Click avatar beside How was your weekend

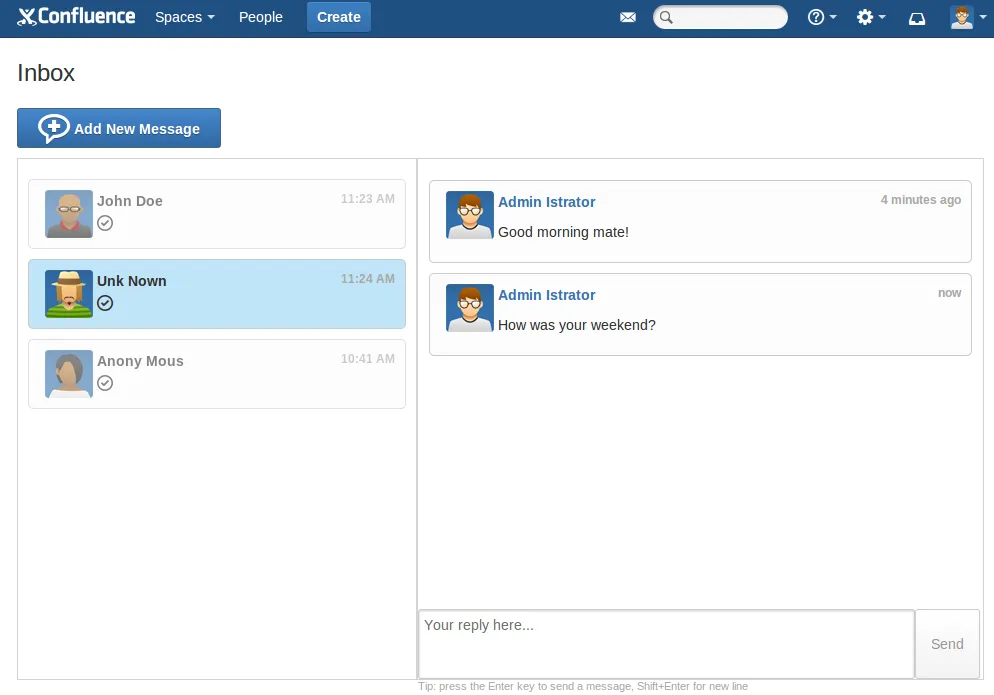[x=470, y=308]
